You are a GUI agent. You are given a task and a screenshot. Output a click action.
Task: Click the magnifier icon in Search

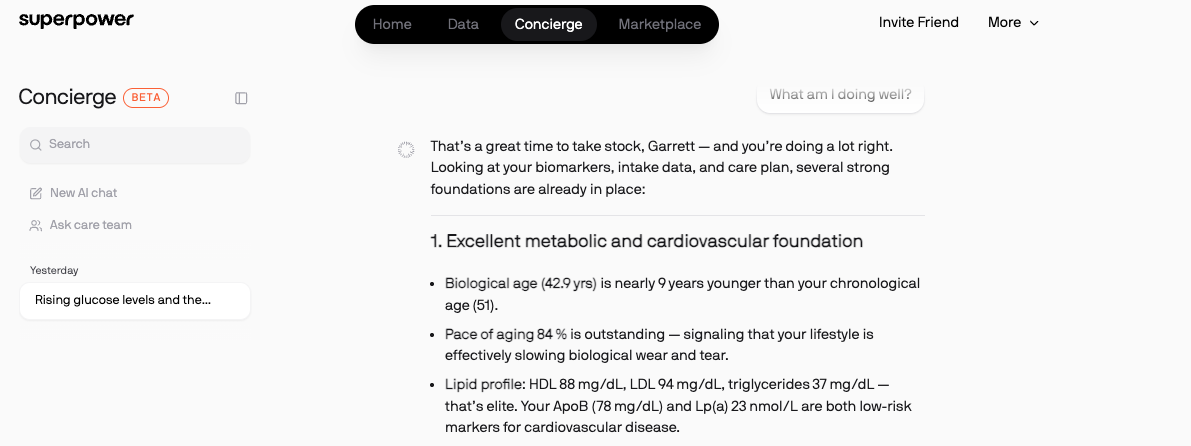[x=36, y=145]
